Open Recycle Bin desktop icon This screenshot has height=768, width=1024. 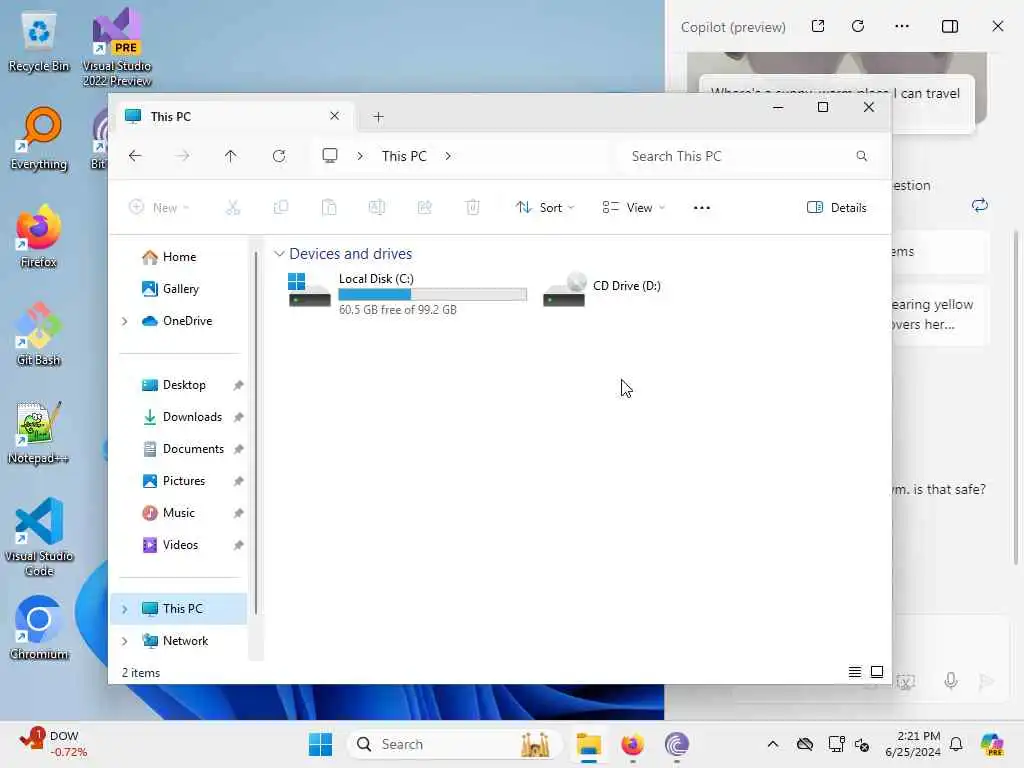(x=39, y=41)
